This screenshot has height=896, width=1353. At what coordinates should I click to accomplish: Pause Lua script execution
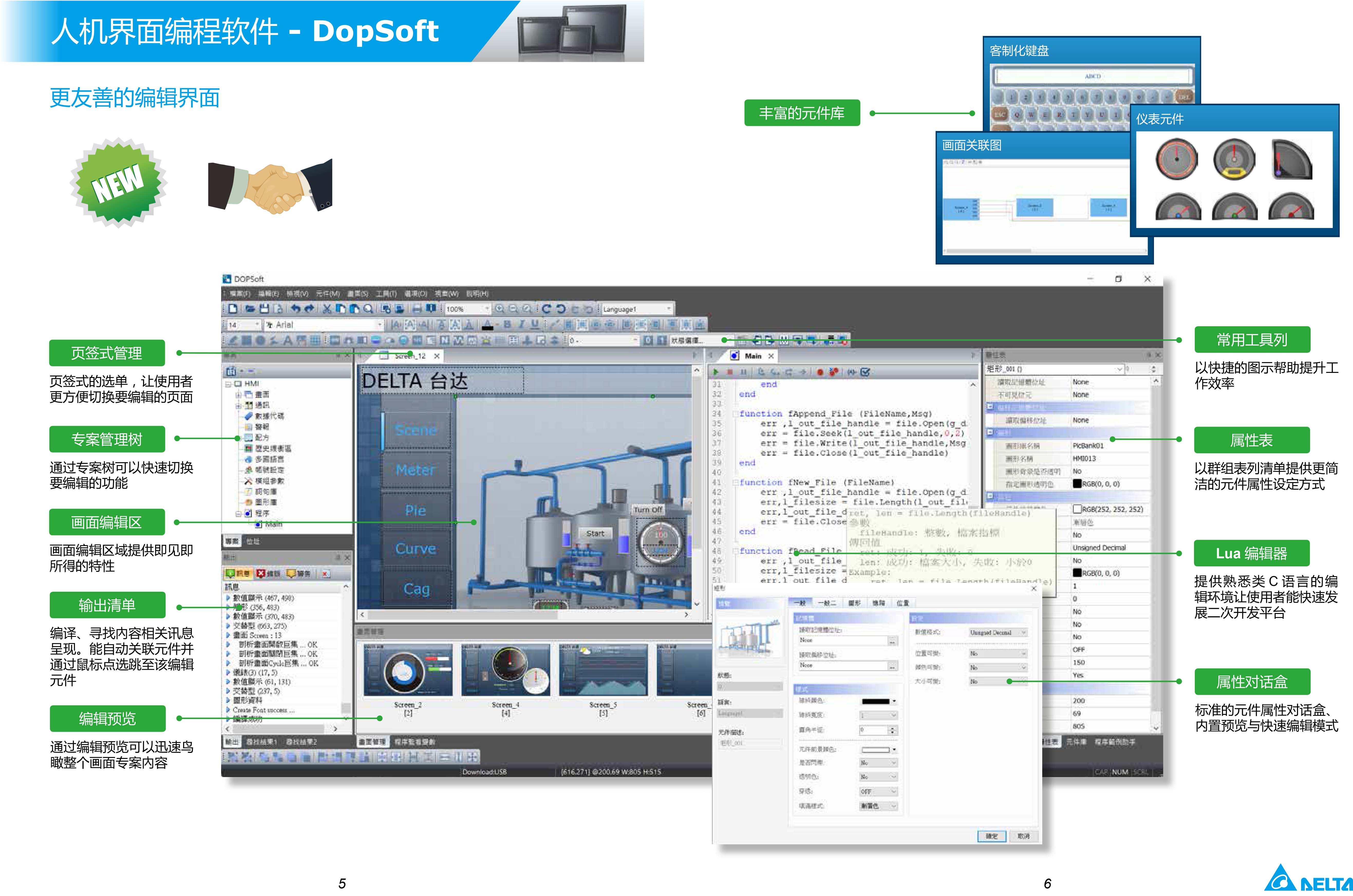point(744,372)
